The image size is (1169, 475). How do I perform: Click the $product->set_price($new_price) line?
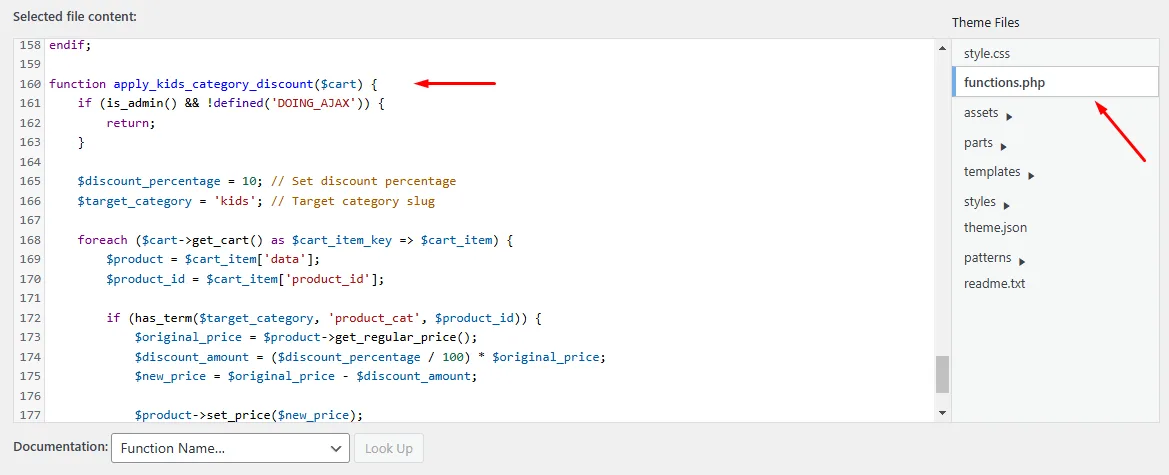pos(248,415)
